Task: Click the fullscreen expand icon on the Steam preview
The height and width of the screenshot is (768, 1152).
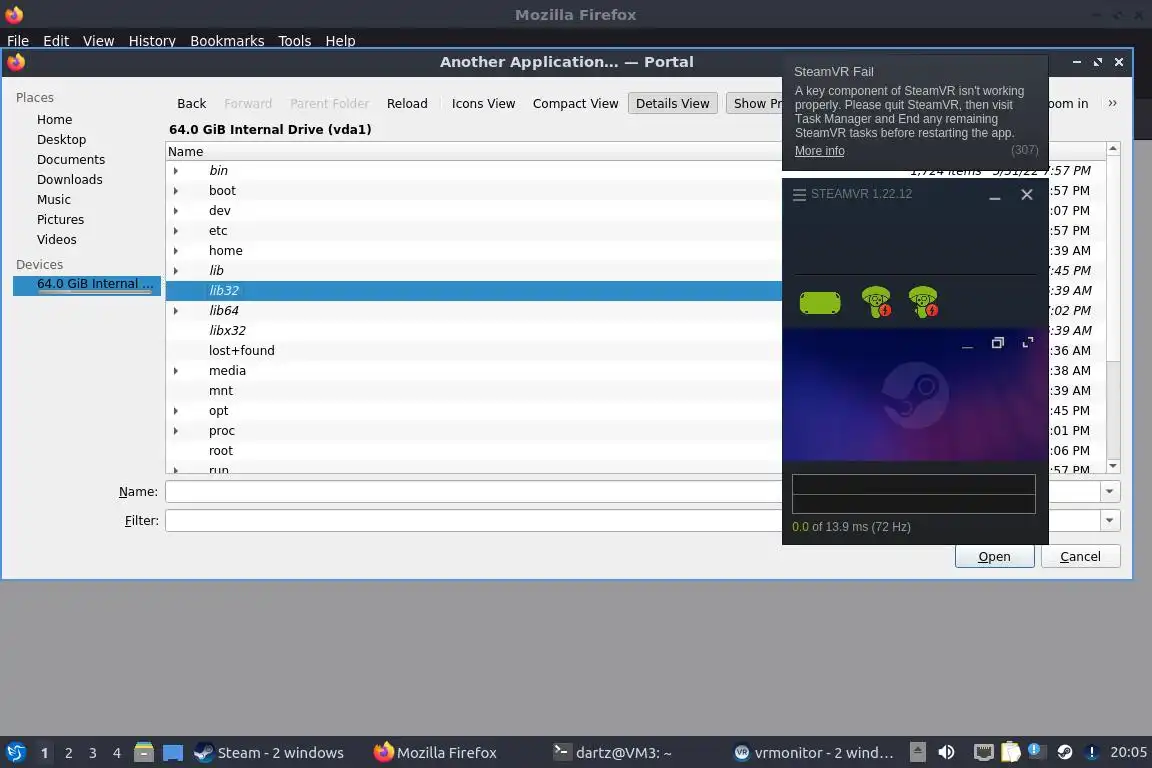Action: (1028, 342)
